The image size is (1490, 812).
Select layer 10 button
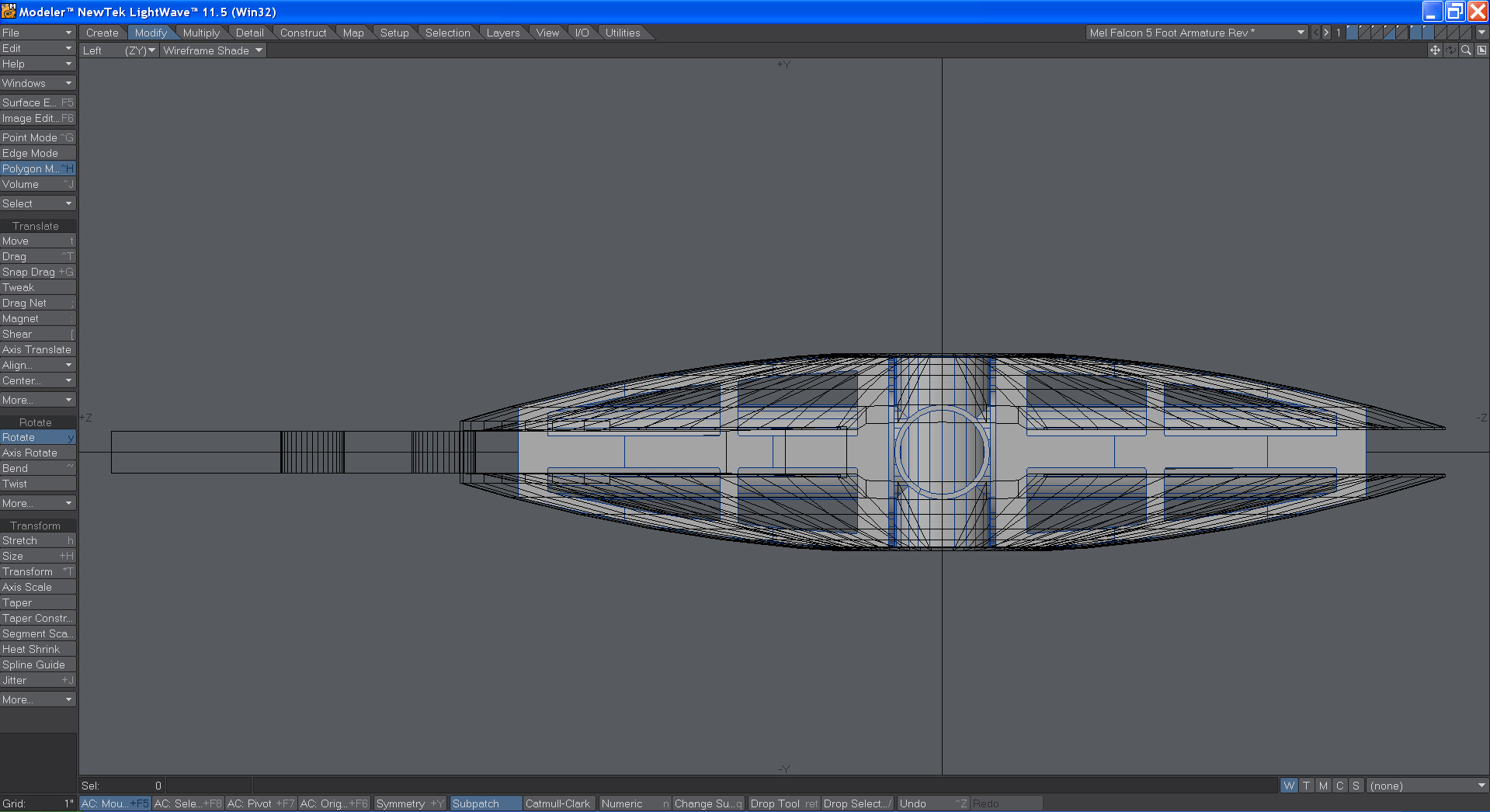[x=1465, y=33]
